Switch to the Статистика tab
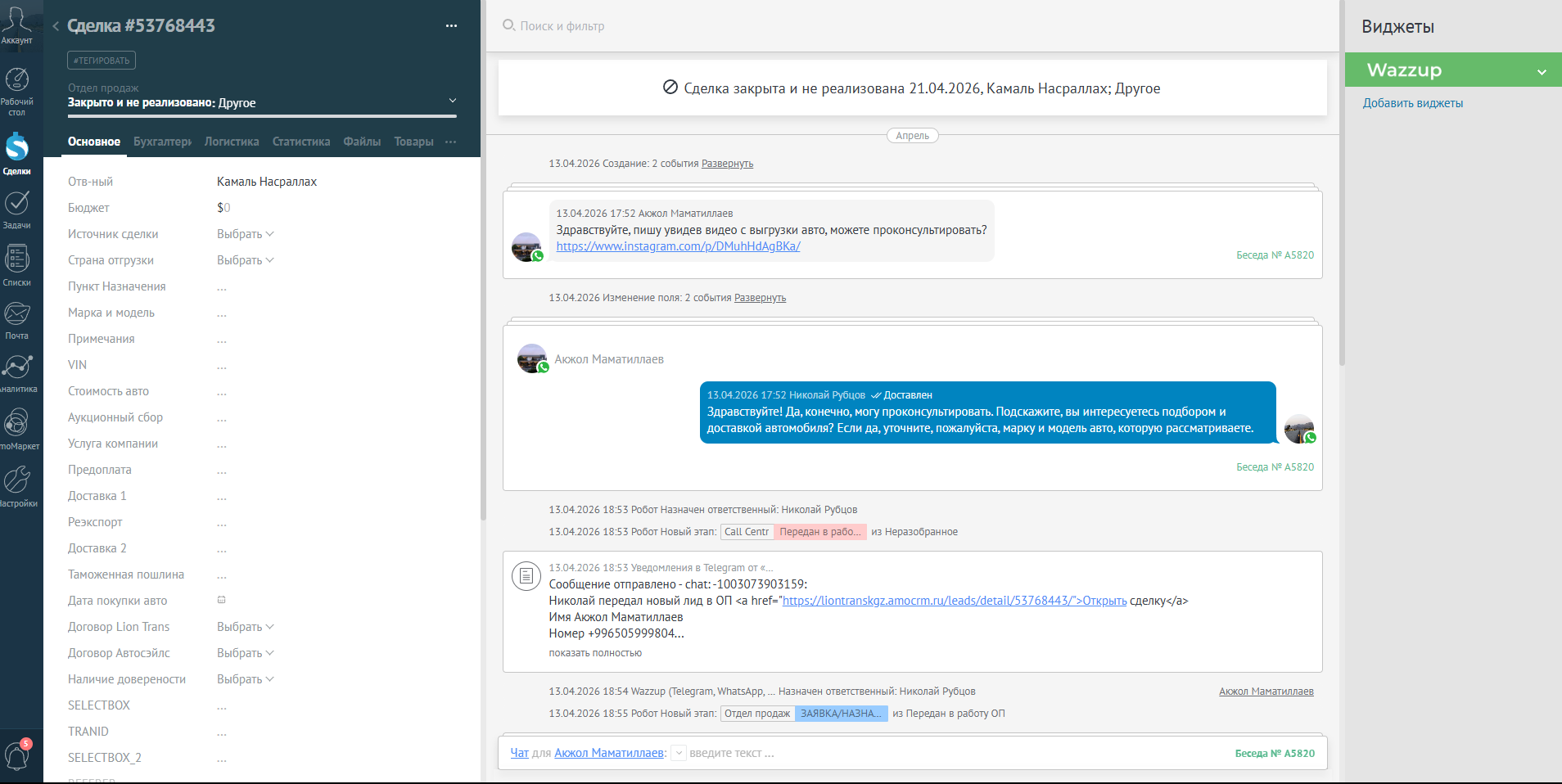Screen dimensions: 1562x784 click(x=301, y=142)
